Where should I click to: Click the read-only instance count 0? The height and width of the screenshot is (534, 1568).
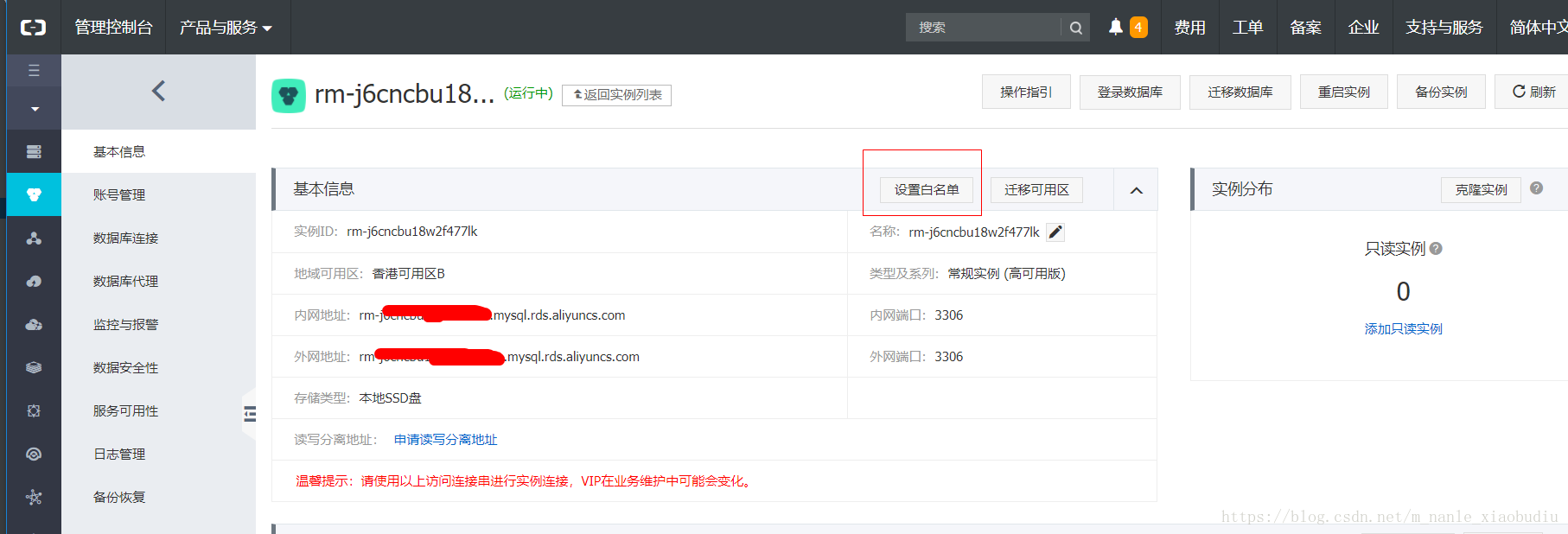point(1403,292)
